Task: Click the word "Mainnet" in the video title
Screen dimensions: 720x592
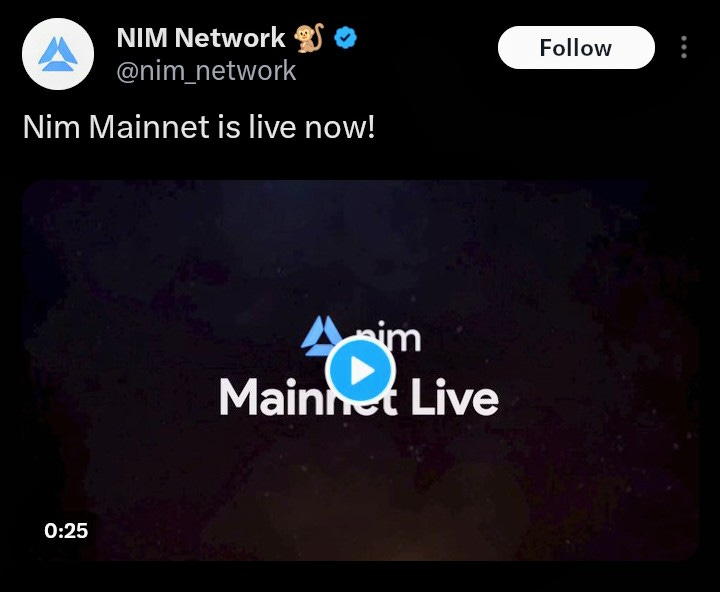Action: point(308,398)
